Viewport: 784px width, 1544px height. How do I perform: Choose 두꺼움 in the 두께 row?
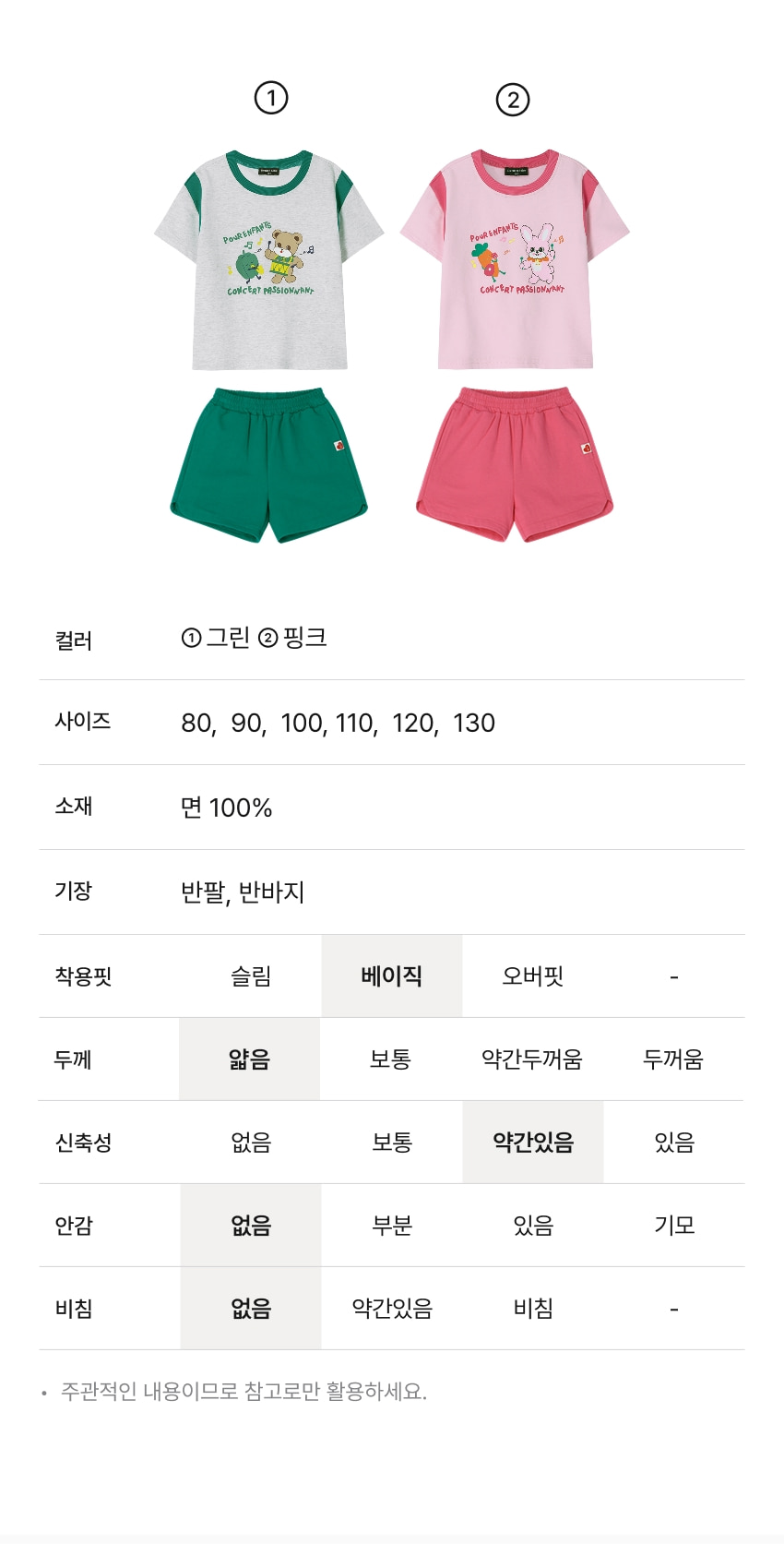(673, 1059)
